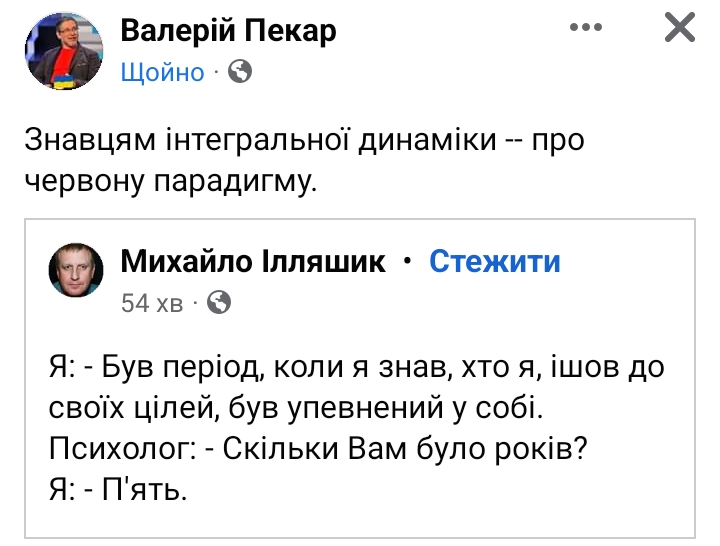Click the globe icon beside "Щойно"
The width and height of the screenshot is (720, 546).
coord(241,72)
